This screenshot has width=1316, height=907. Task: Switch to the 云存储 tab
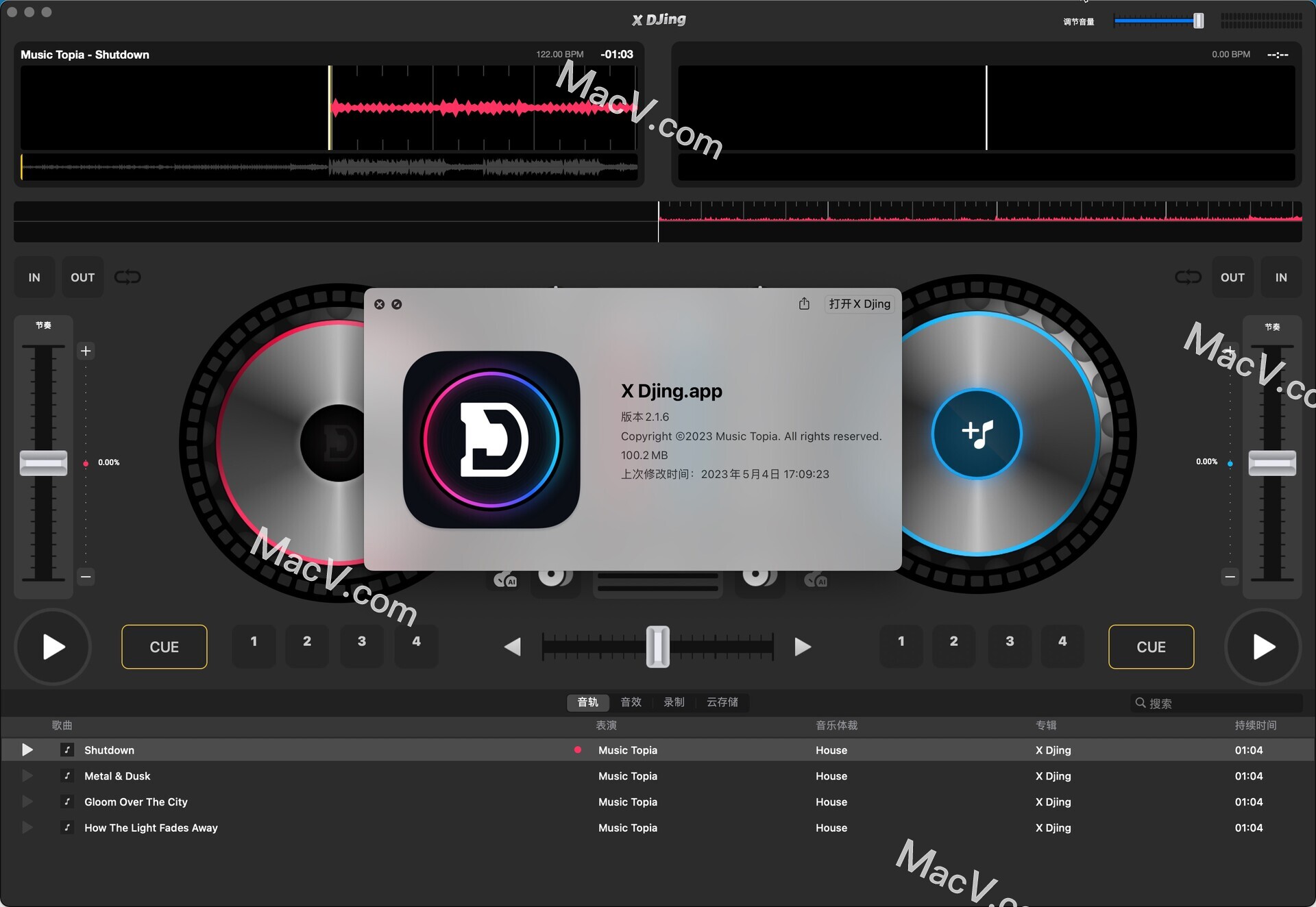coord(722,702)
